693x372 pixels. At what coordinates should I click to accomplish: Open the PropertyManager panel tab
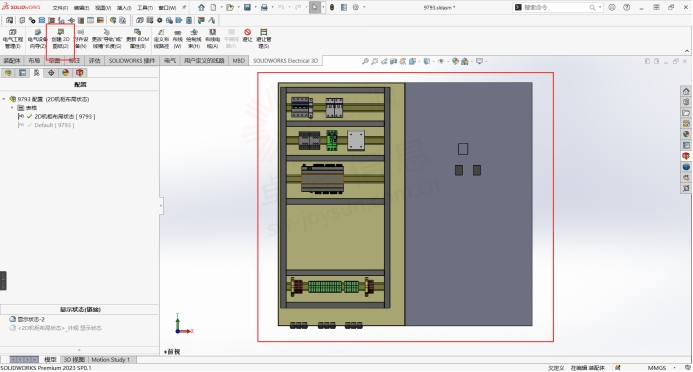[22, 73]
